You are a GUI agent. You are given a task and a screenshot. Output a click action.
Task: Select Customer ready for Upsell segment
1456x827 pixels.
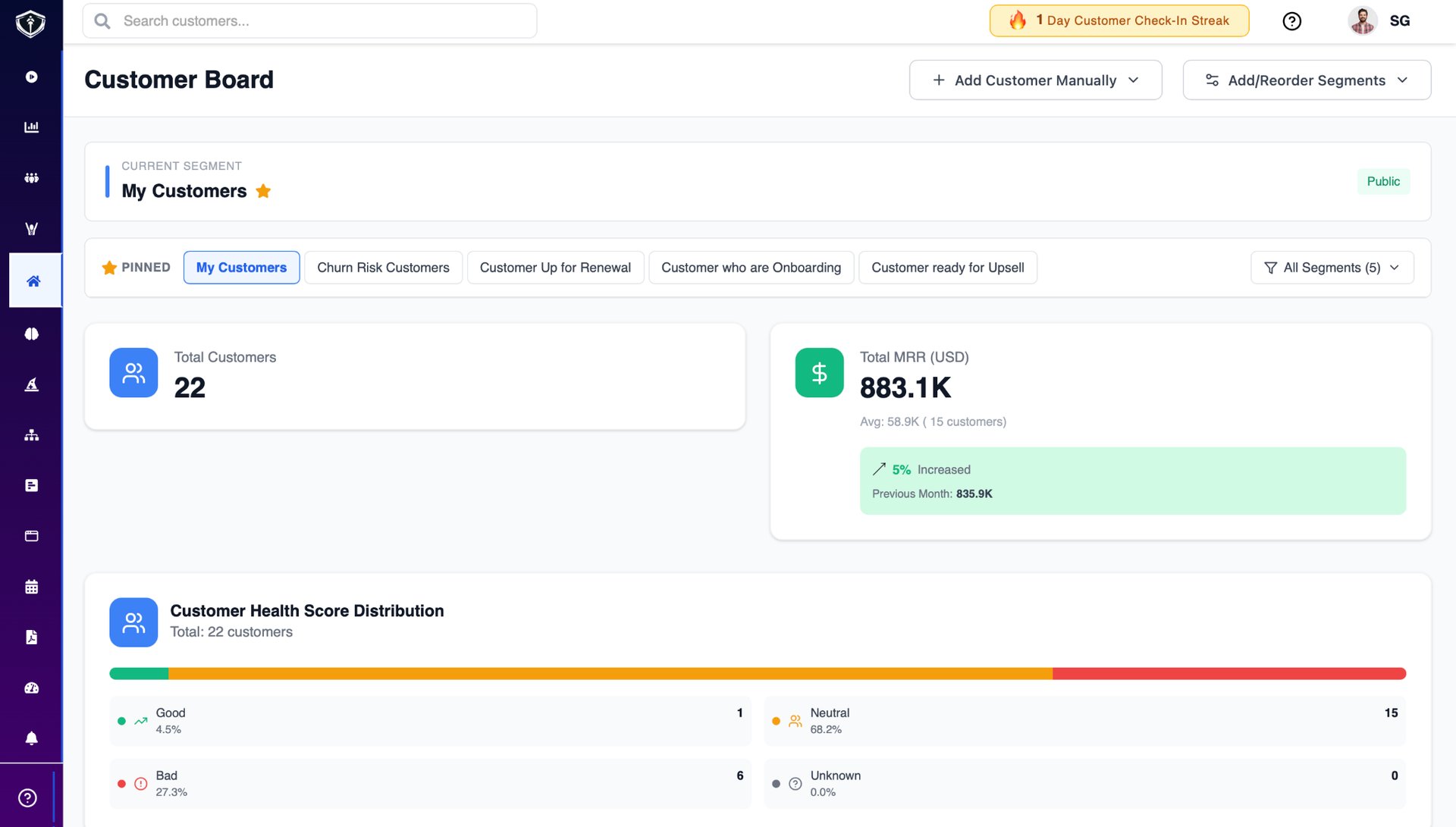click(947, 268)
